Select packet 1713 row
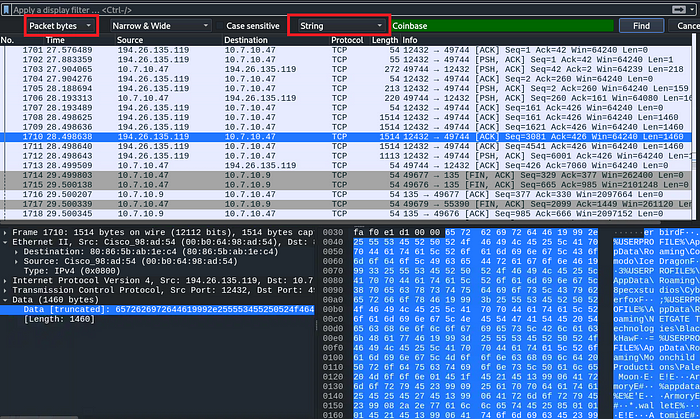Screen dimensions: 700x419 pos(346,166)
